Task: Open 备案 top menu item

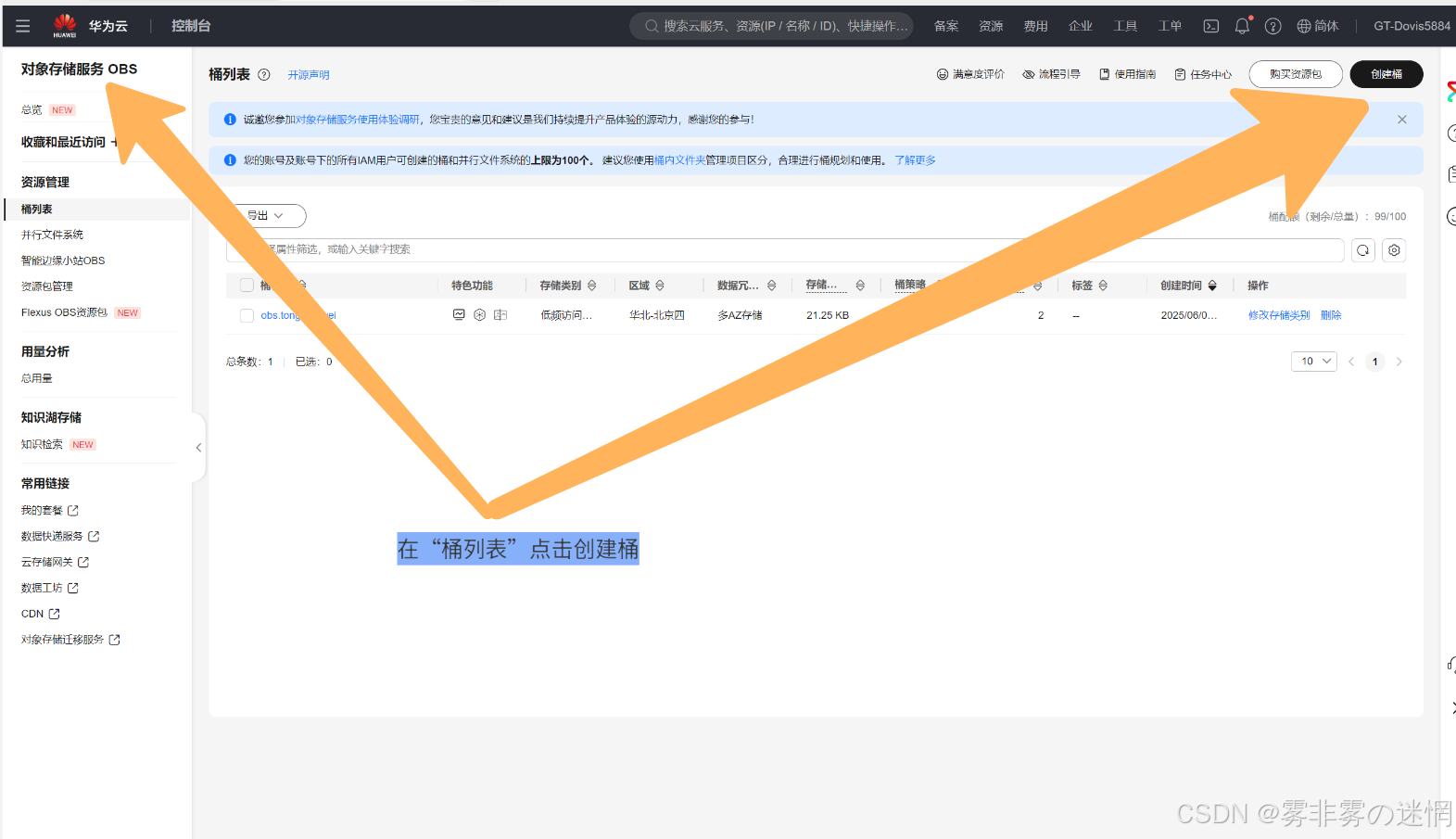Action: pos(946,26)
